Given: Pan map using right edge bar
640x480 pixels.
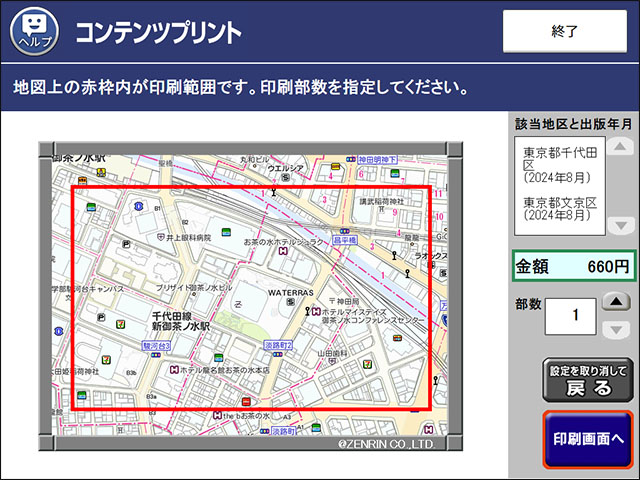Looking at the screenshot, I should click(x=456, y=296).
